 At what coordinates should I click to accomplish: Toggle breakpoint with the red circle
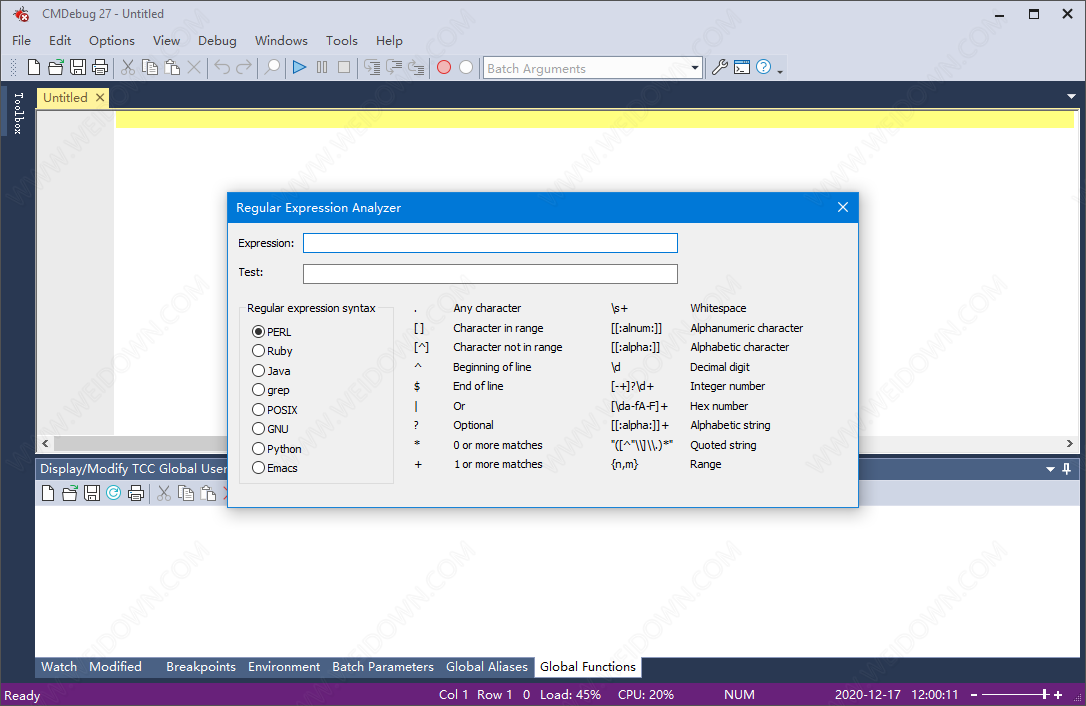[x=444, y=67]
